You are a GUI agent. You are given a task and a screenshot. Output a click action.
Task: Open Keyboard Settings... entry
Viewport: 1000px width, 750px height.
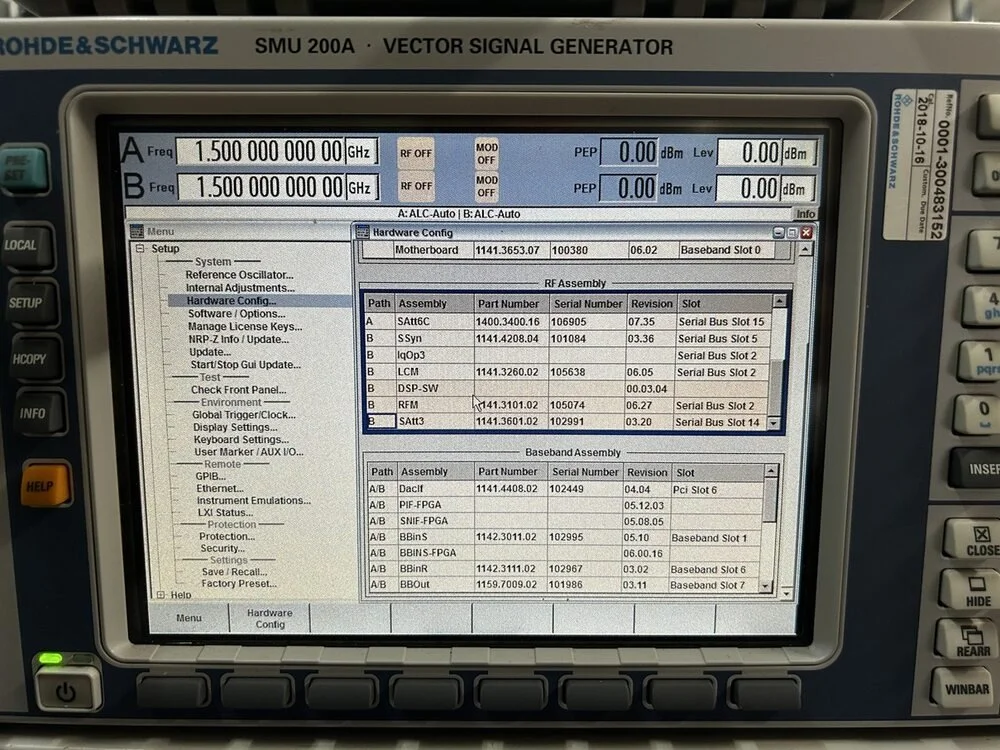241,439
